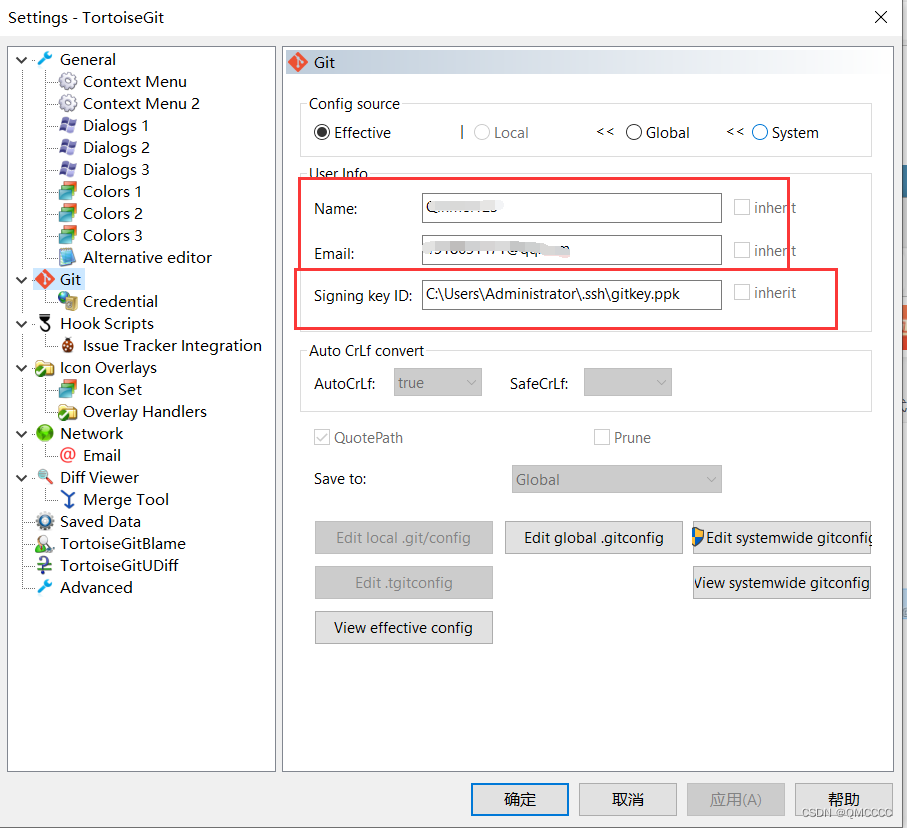Click the Icon Overlays folder icon
907x828 pixels.
tap(45, 367)
